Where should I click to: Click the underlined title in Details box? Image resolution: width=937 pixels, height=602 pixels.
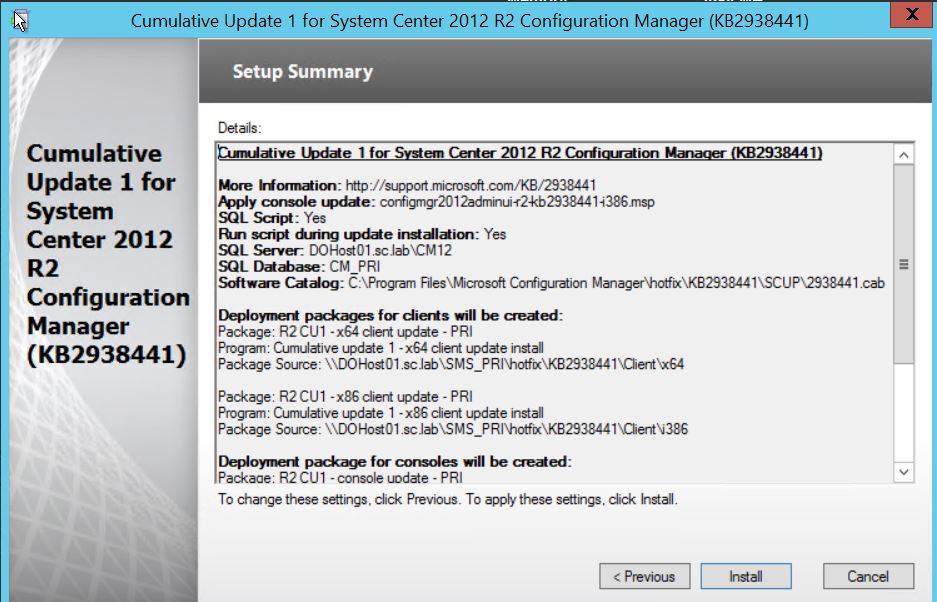pos(520,153)
